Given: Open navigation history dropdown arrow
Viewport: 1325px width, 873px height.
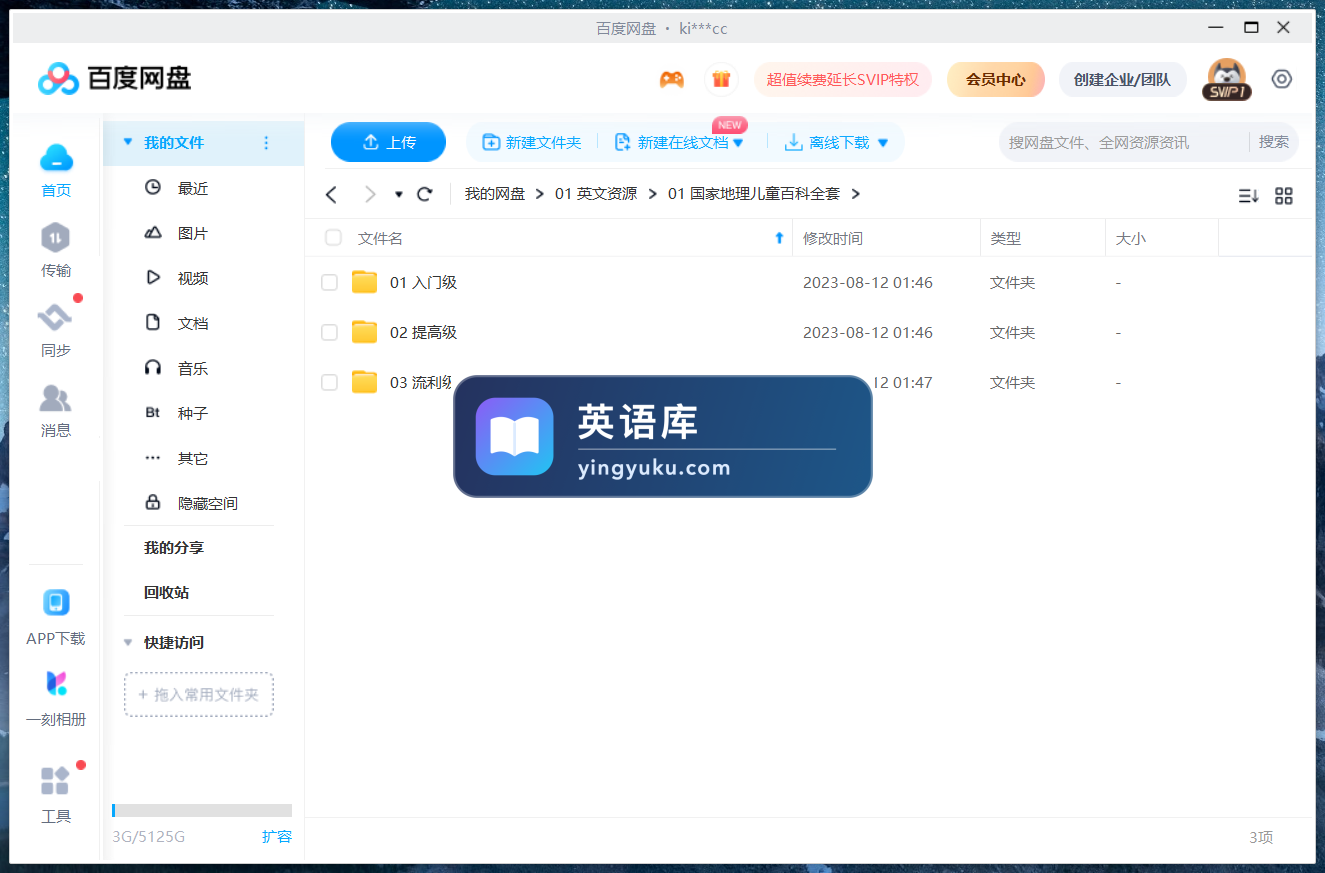Looking at the screenshot, I should click(x=399, y=194).
